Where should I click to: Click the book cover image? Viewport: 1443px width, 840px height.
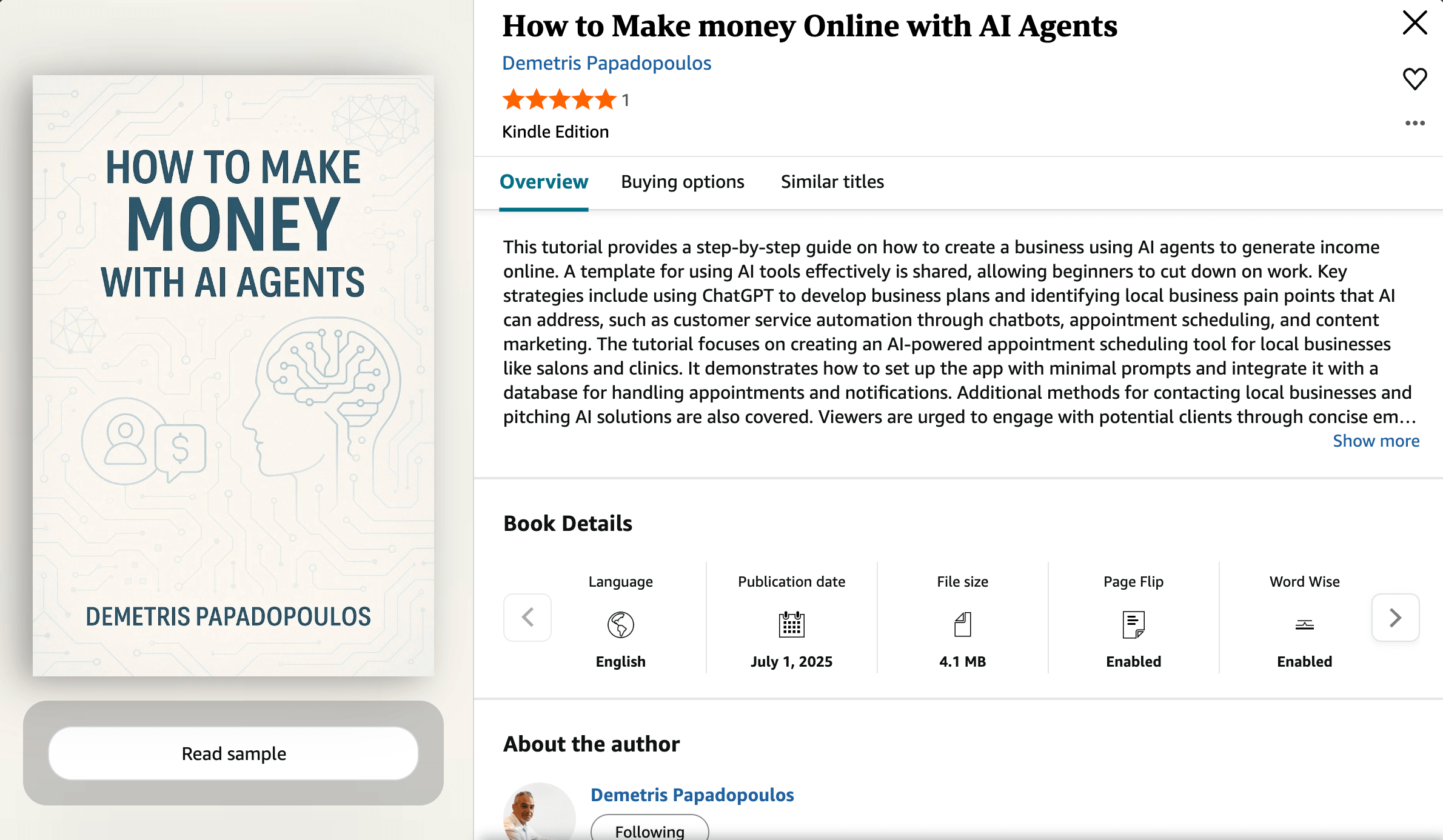pos(233,376)
